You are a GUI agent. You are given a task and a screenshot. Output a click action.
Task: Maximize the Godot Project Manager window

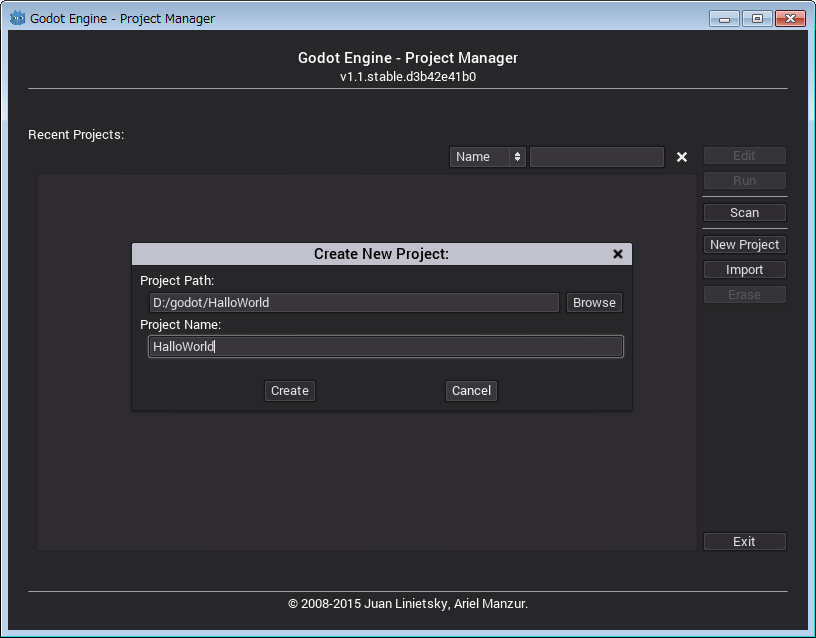point(757,19)
